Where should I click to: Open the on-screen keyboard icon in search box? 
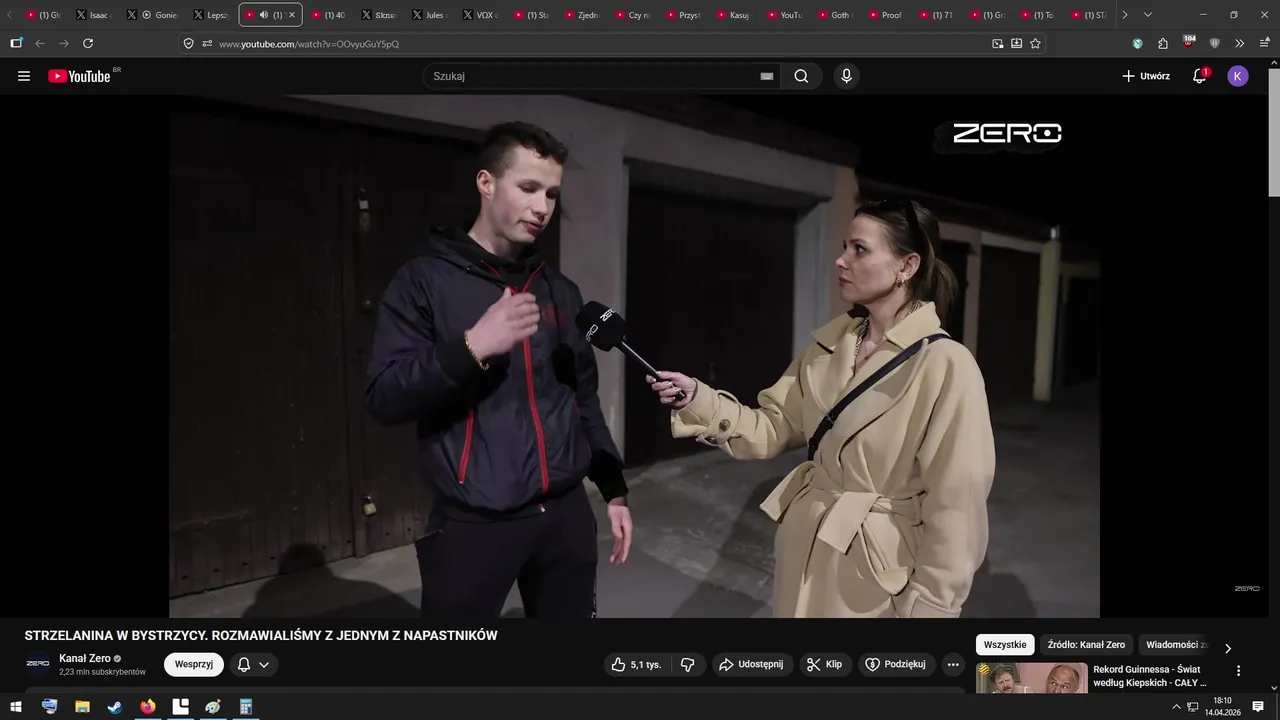point(767,76)
